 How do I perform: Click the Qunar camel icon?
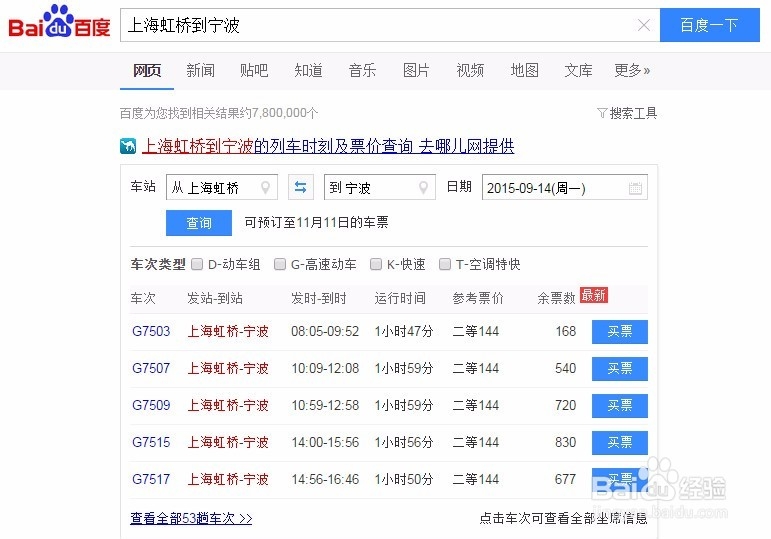click(128, 146)
